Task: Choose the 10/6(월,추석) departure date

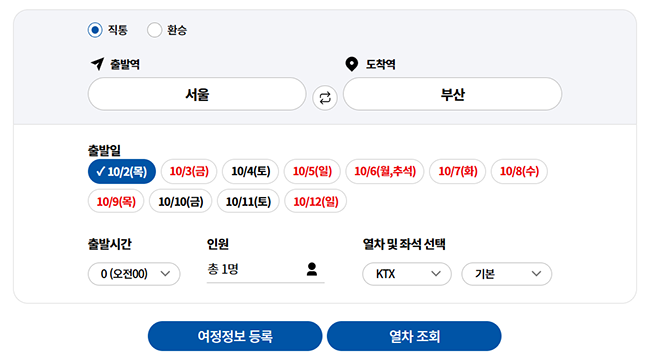Action: point(385,171)
